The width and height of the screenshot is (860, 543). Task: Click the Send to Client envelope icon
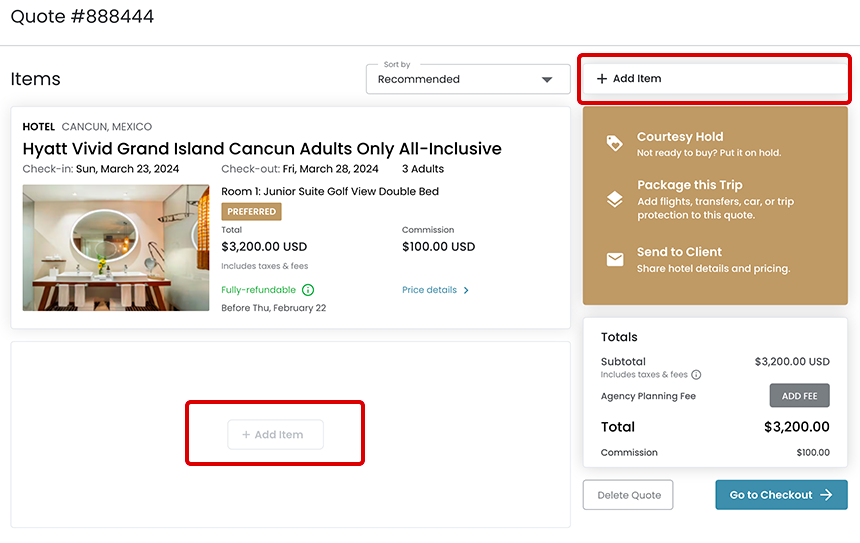coord(614,260)
